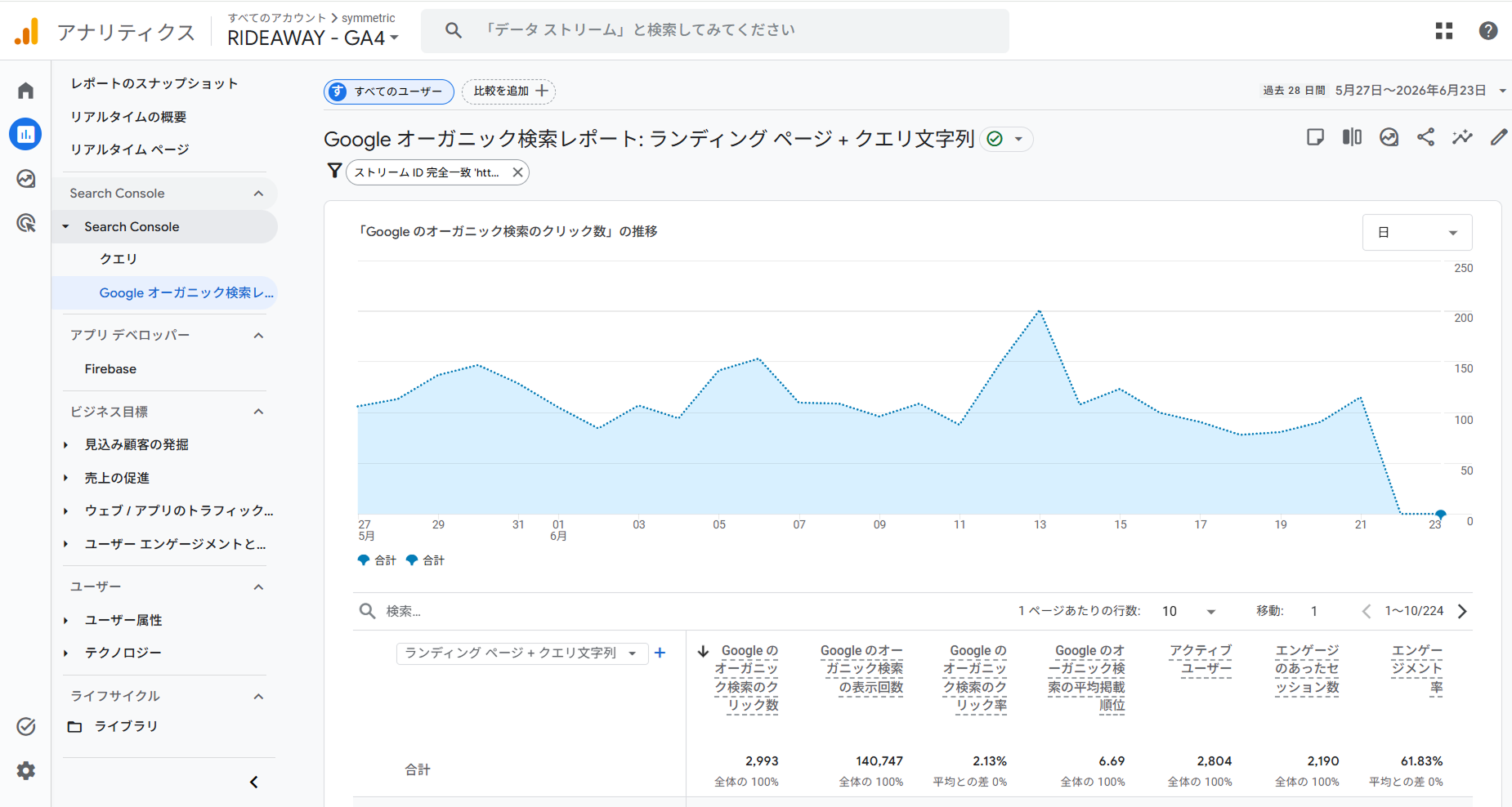1512x807 pixels.
Task: Open the RIDEAWAY - GA4 property selector
Action: point(313,38)
